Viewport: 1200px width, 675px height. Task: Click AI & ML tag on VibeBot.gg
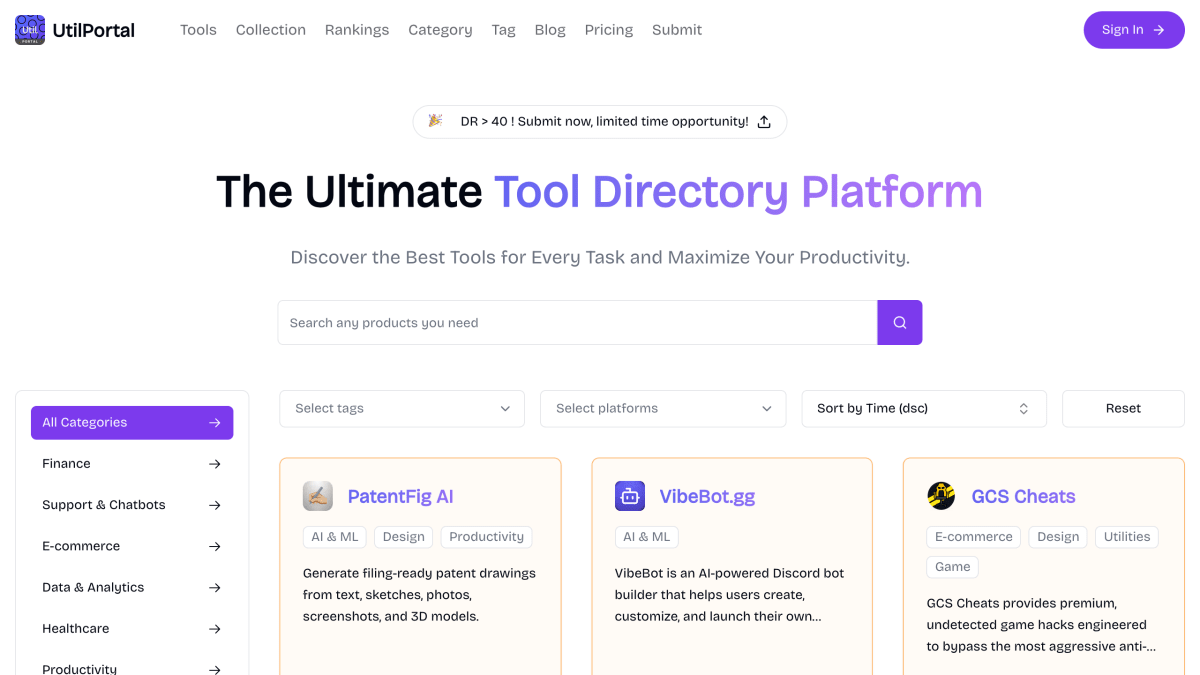(647, 537)
